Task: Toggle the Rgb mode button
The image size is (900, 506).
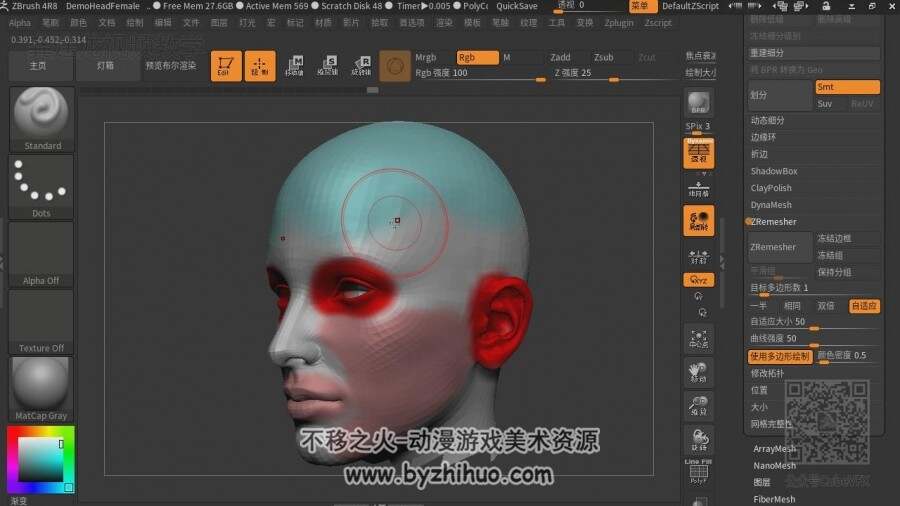Action: 478,57
